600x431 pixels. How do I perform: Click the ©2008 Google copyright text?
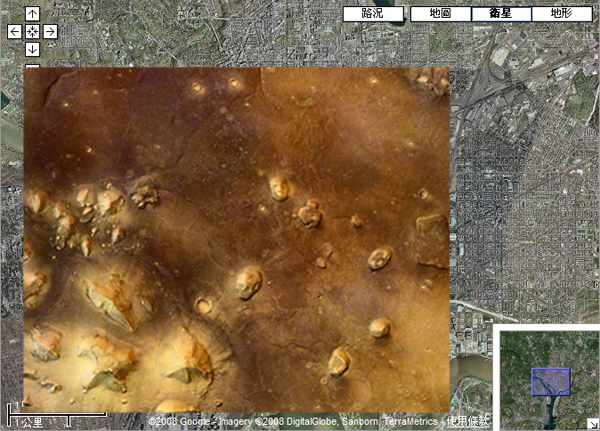(x=175, y=422)
